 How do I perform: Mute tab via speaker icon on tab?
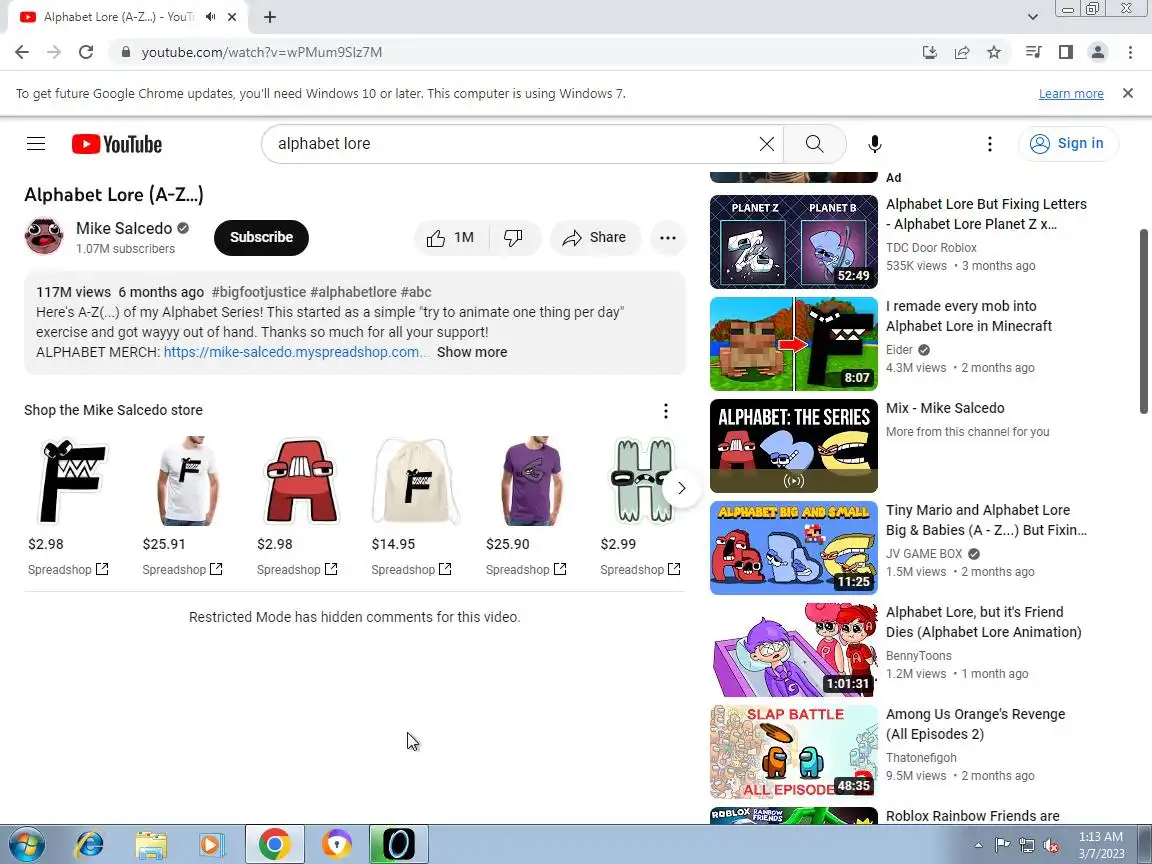coord(211,17)
